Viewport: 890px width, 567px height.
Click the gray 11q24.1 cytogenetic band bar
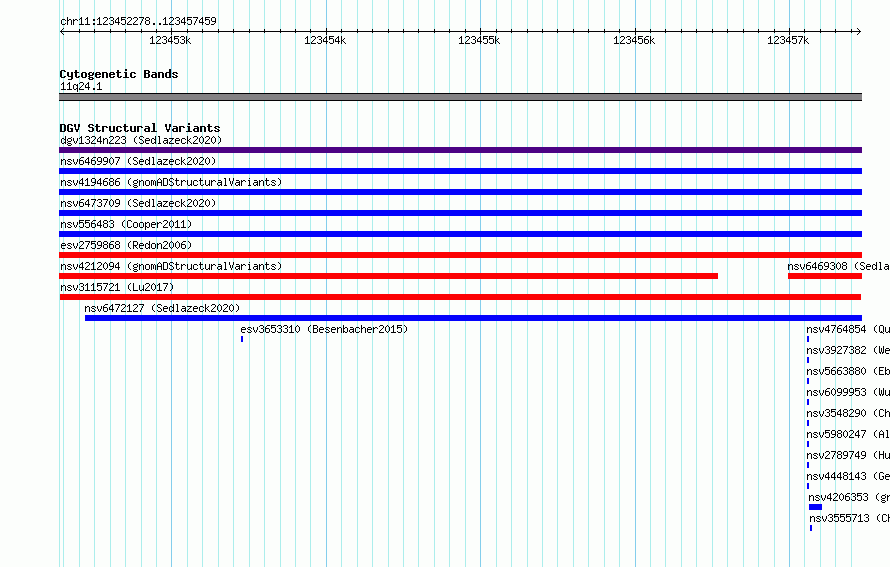point(460,97)
